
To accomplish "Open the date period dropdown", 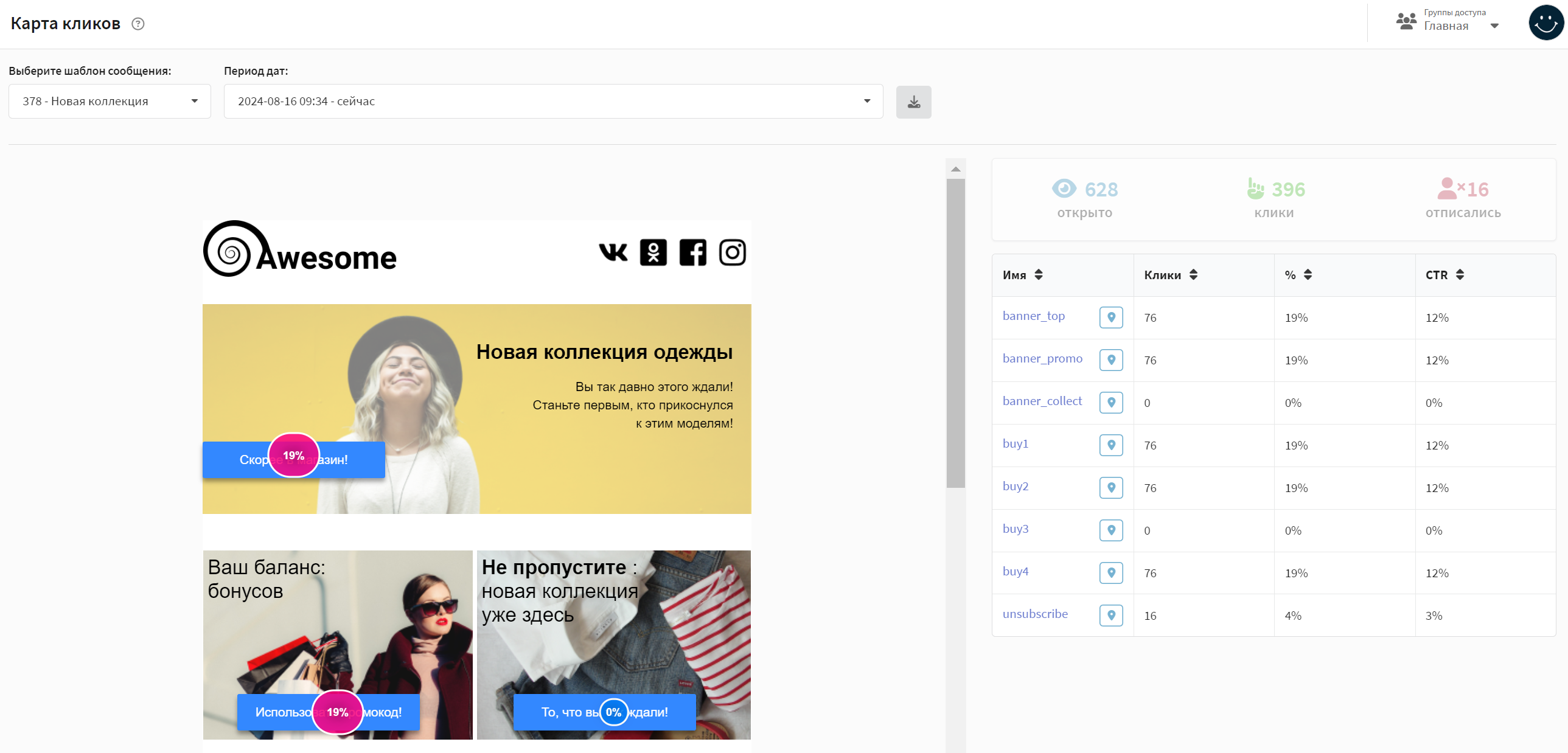I will [553, 101].
